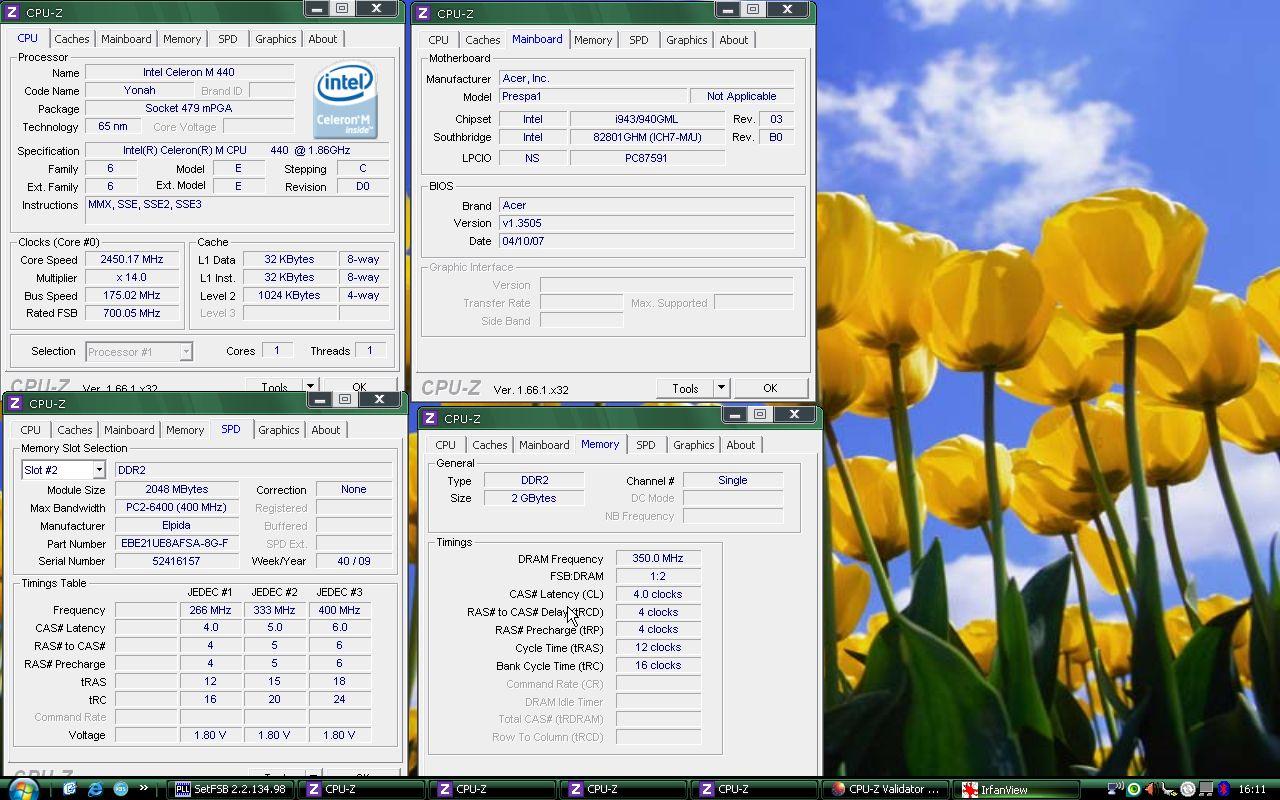Click the Core Speed value 2450.17 MHz
This screenshot has width=1280, height=800.
pos(131,260)
